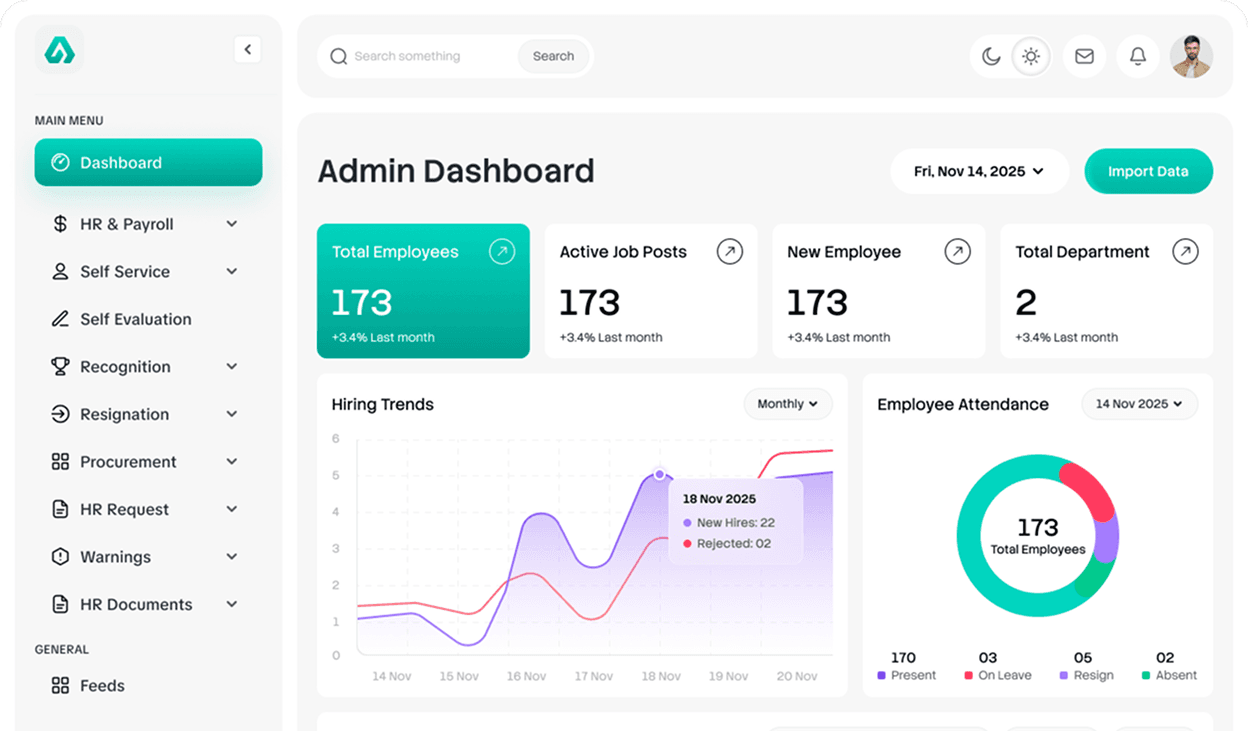
Task: Select the Dashboard sidebar icon
Action: click(x=61, y=162)
